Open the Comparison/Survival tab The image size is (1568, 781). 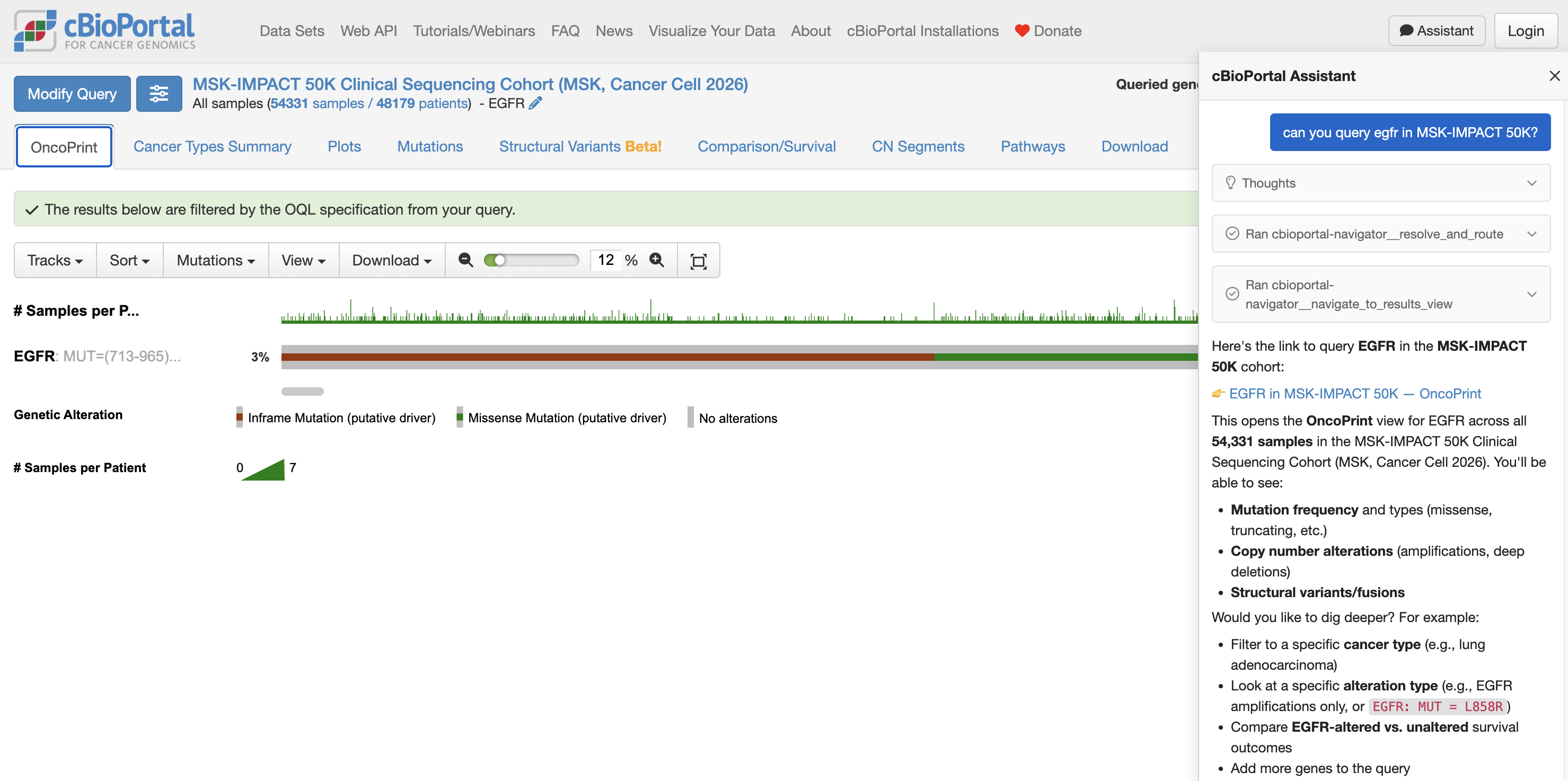(x=767, y=147)
